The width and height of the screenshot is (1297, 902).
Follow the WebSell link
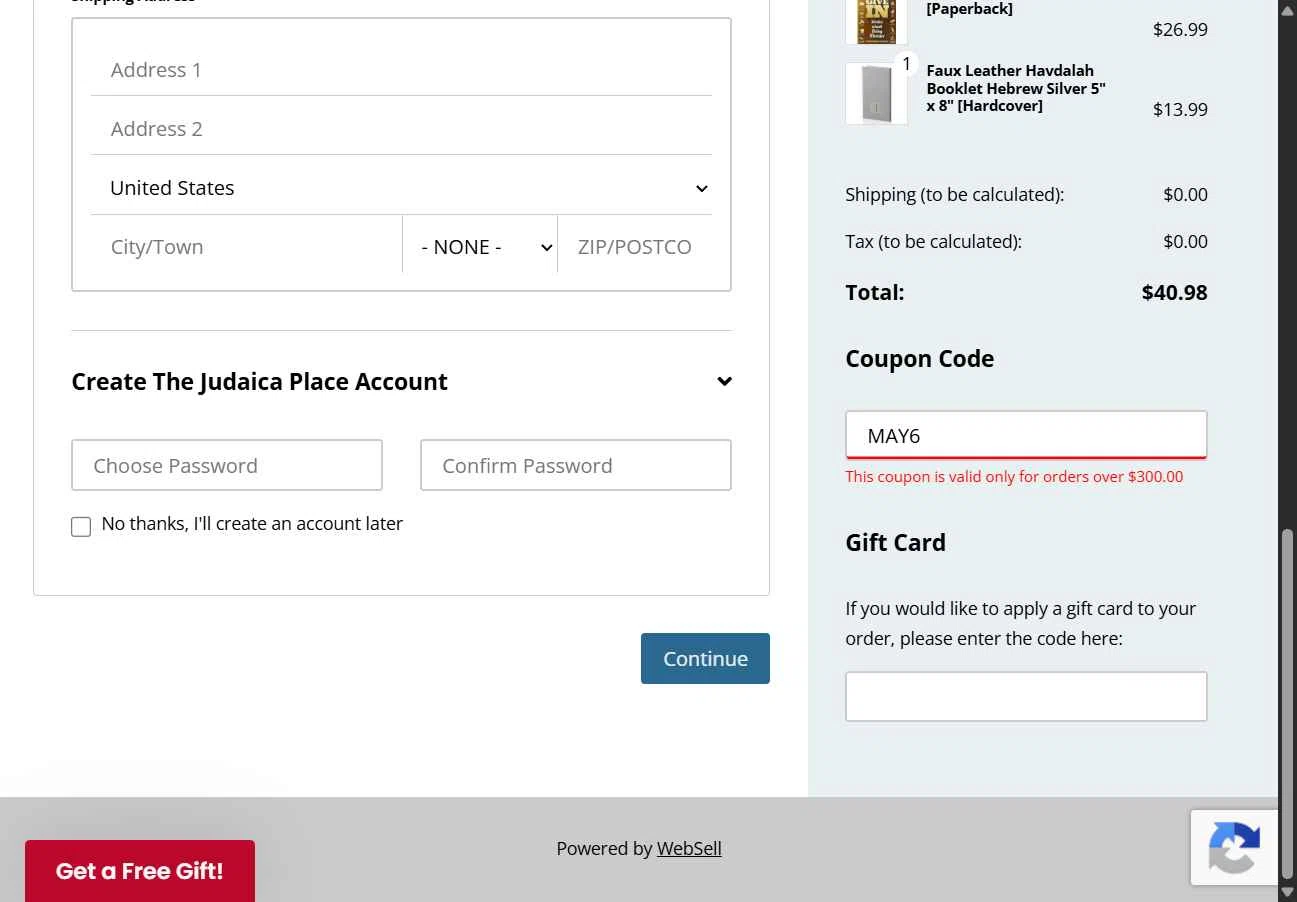689,848
